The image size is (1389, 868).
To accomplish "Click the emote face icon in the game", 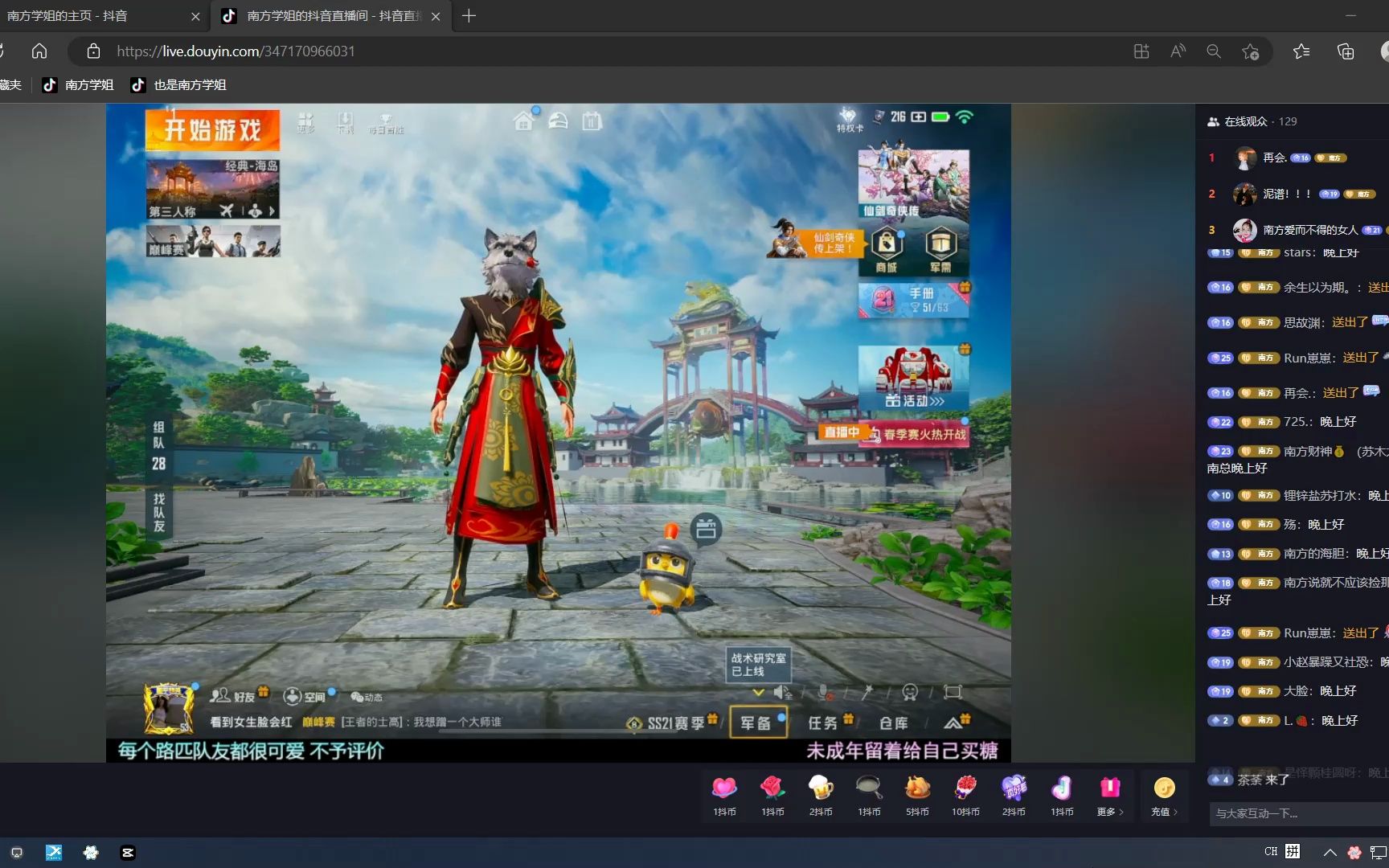I will pyautogui.click(x=910, y=692).
